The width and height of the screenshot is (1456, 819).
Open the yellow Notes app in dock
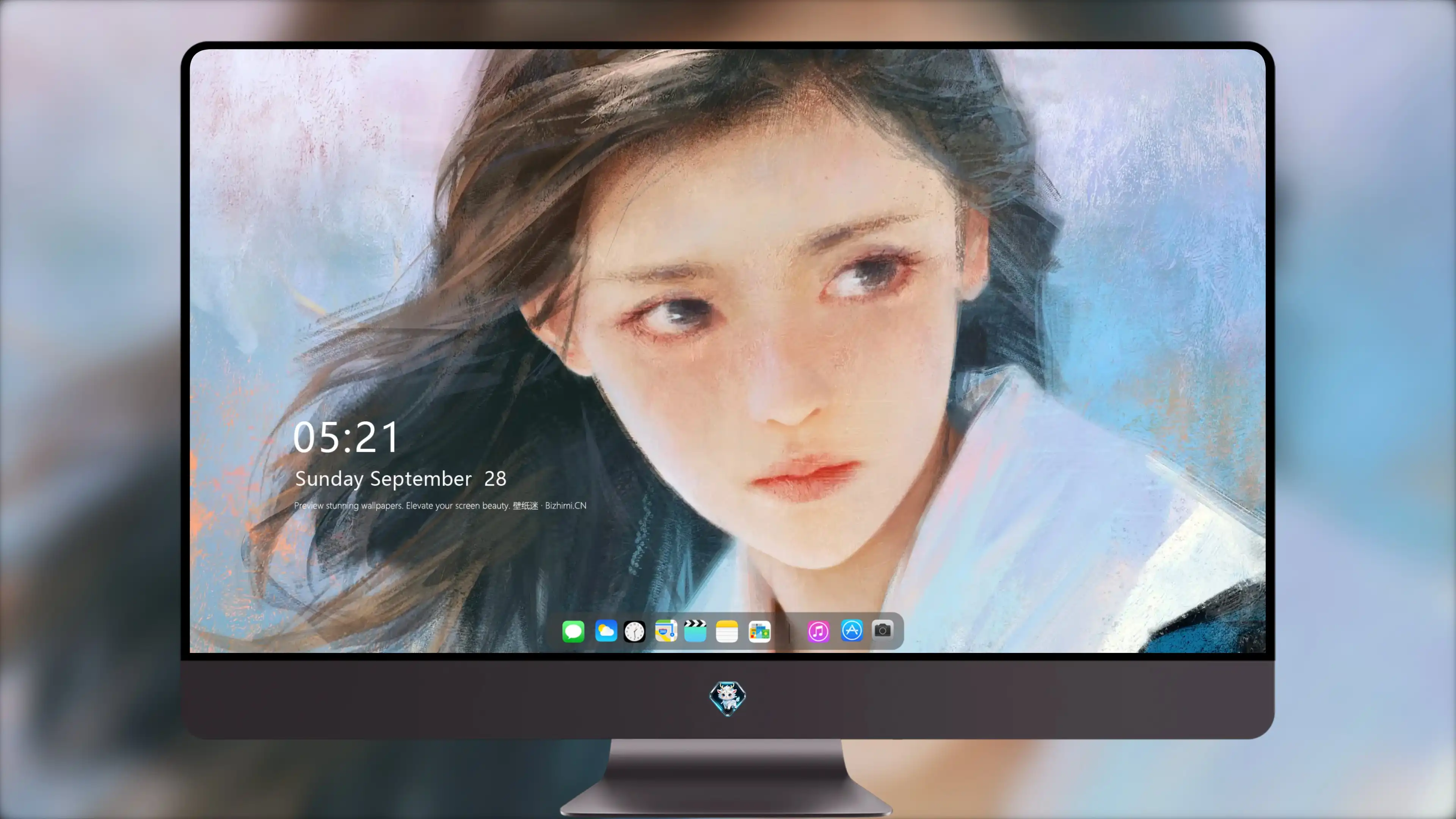(x=727, y=631)
